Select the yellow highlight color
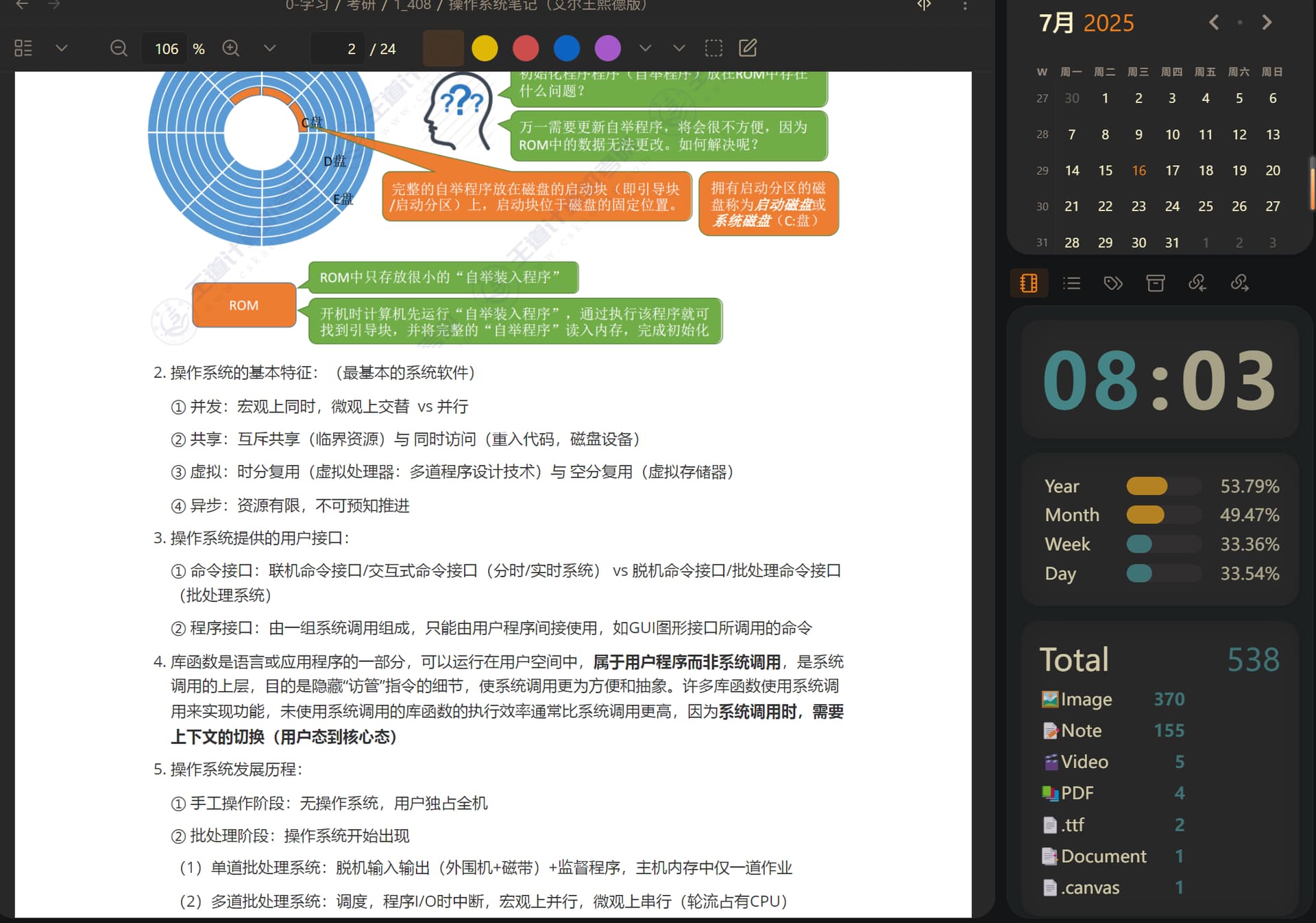This screenshot has width=1316, height=923. (485, 48)
